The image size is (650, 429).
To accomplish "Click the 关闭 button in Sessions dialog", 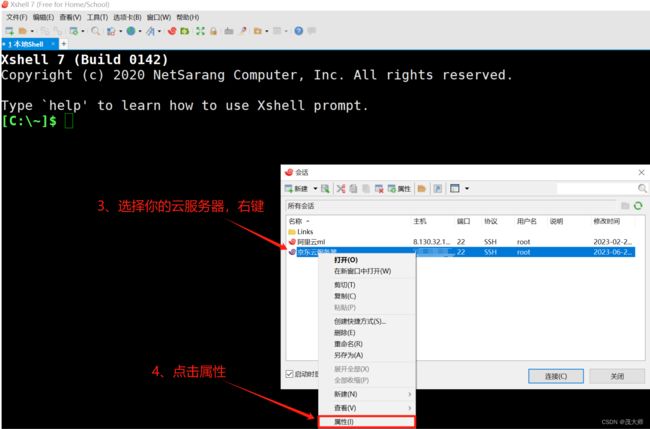I will (617, 376).
